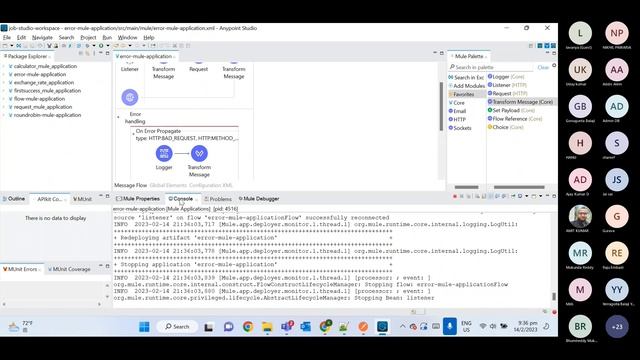Expand firstsuccess_mule_application project
This screenshot has height=360, width=640.
4,91
